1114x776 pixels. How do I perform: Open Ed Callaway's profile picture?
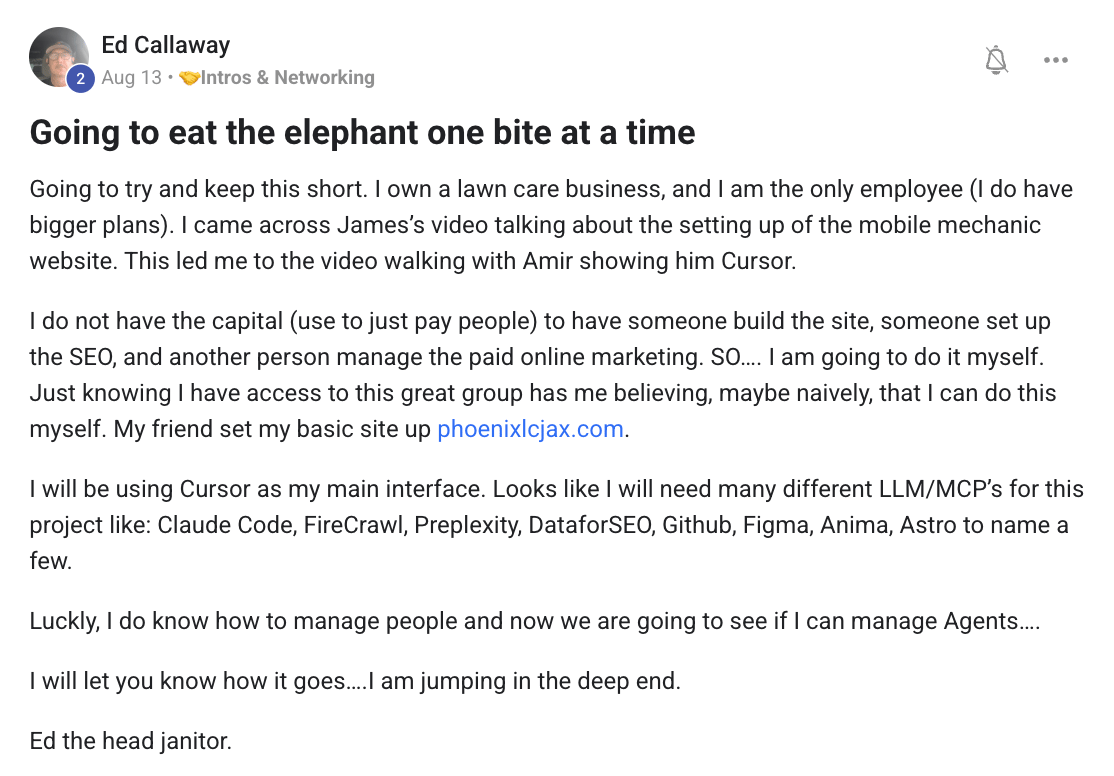coord(59,57)
